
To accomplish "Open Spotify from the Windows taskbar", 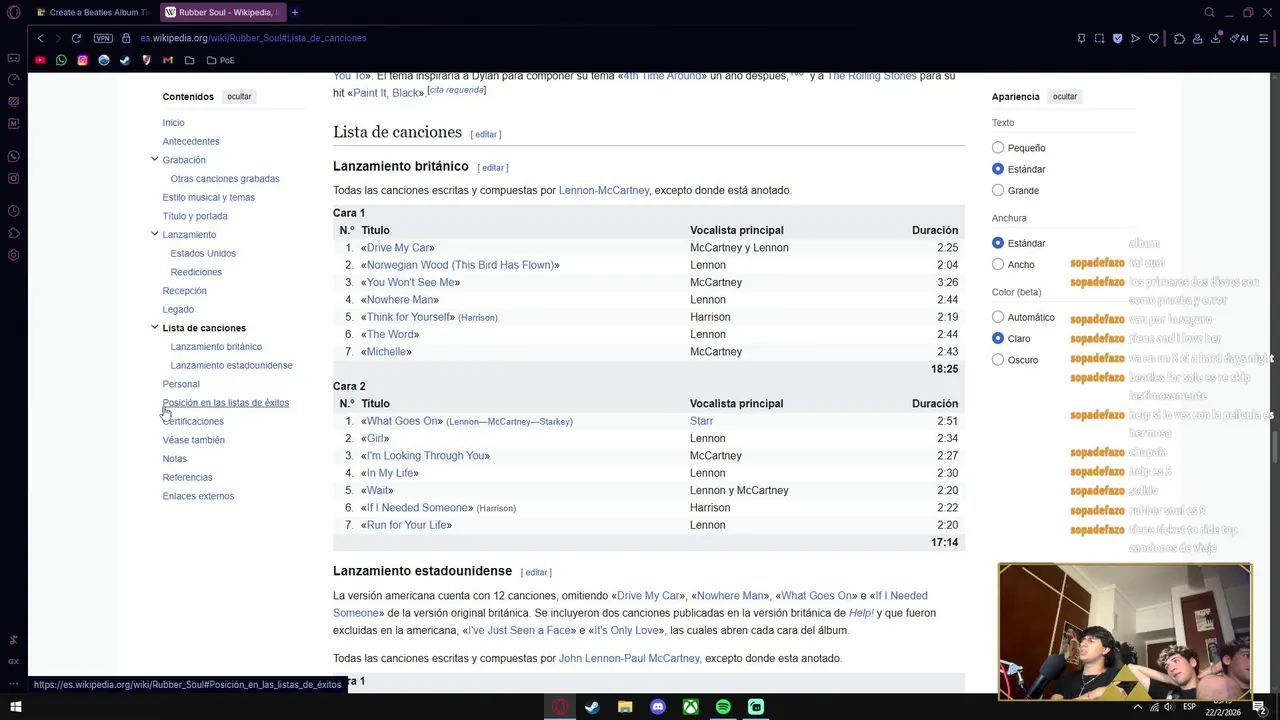I will [723, 707].
